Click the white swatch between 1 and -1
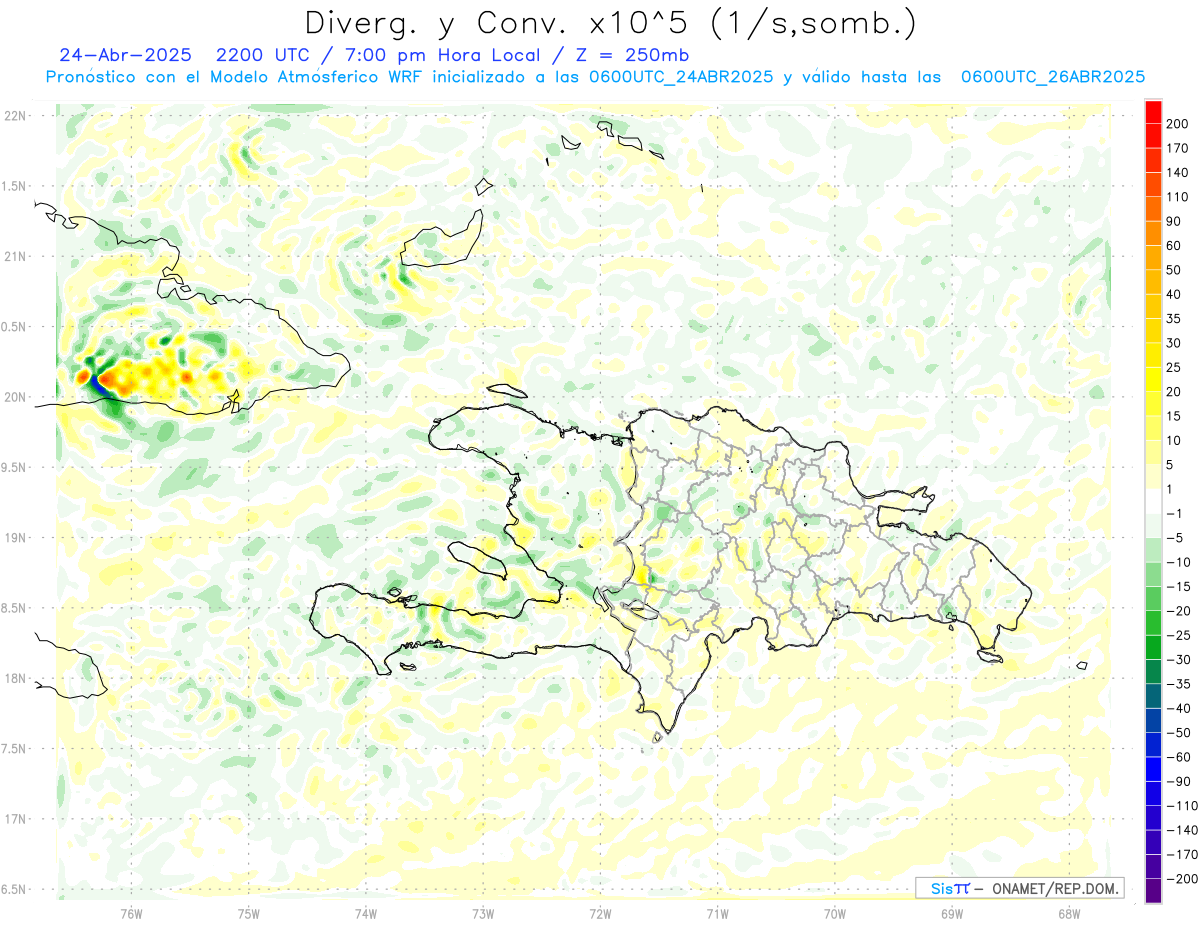The height and width of the screenshot is (927, 1200). click(x=1154, y=502)
